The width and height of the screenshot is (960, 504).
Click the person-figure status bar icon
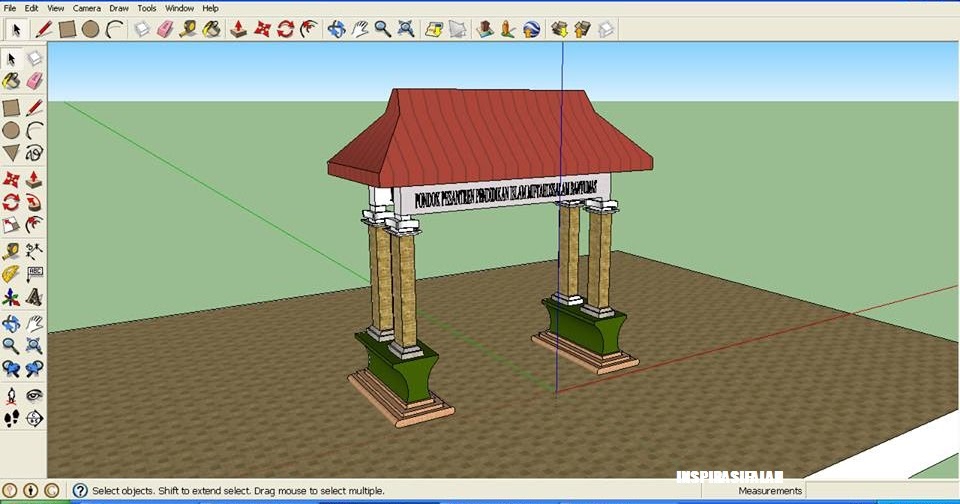(x=31, y=491)
